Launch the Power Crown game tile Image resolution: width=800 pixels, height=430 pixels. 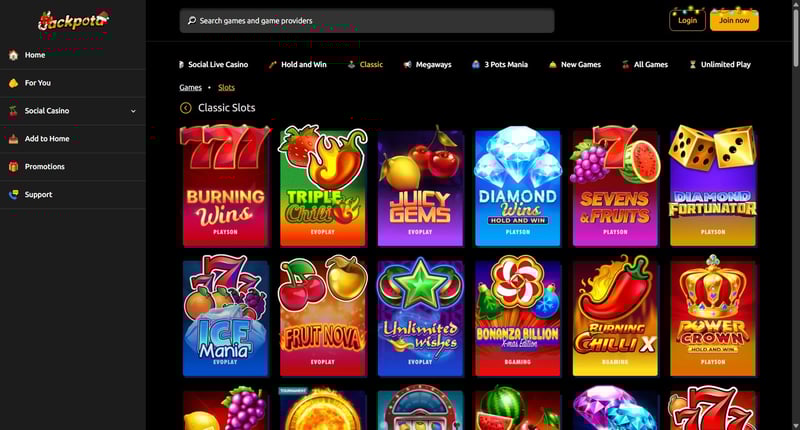[713, 316]
